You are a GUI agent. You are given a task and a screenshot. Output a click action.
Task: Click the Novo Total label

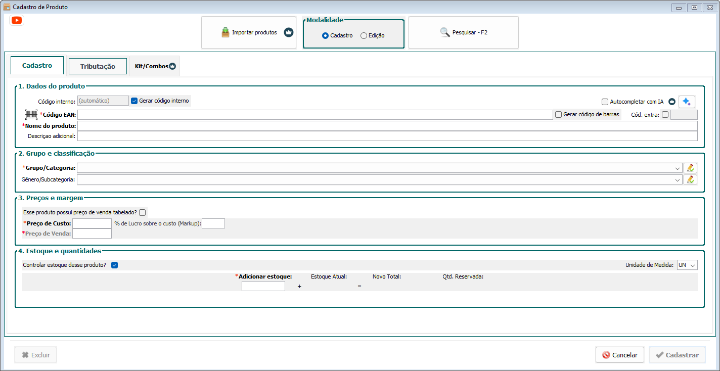pyautogui.click(x=387, y=277)
